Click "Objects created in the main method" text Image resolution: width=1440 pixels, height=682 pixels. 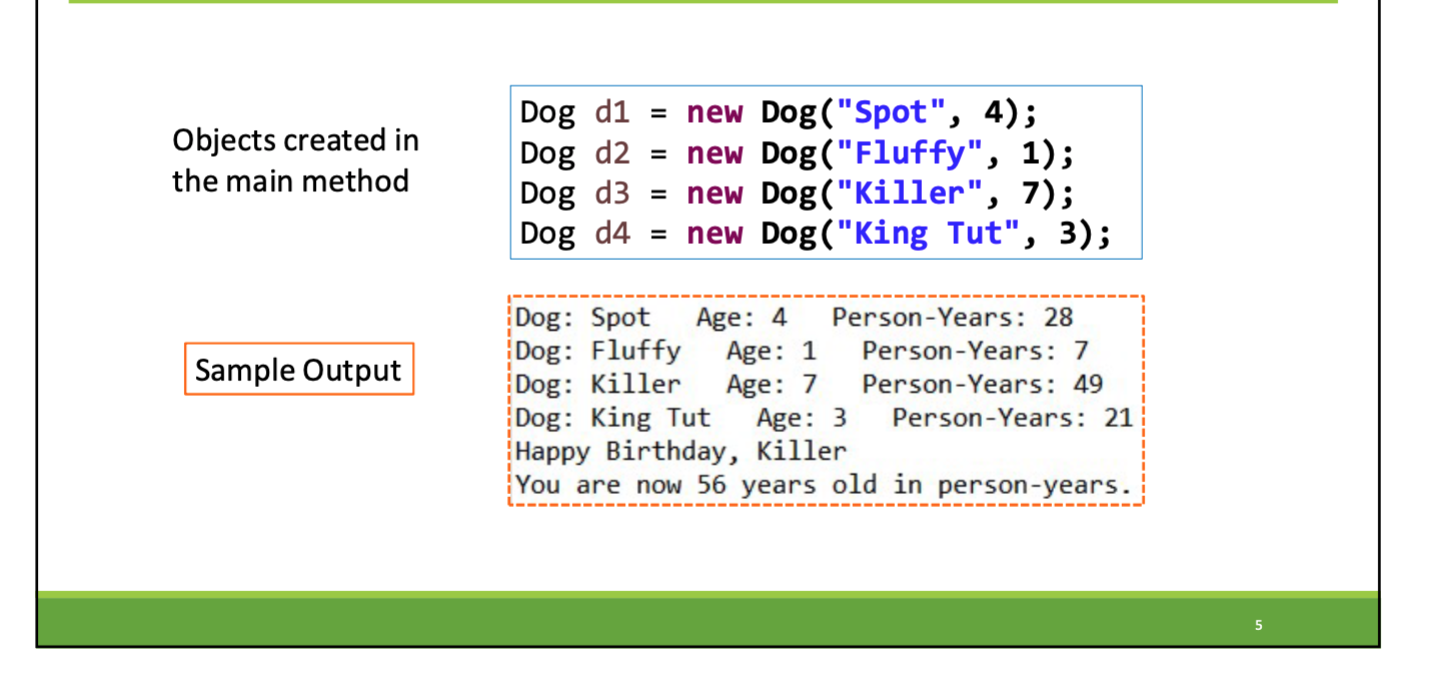click(x=293, y=160)
